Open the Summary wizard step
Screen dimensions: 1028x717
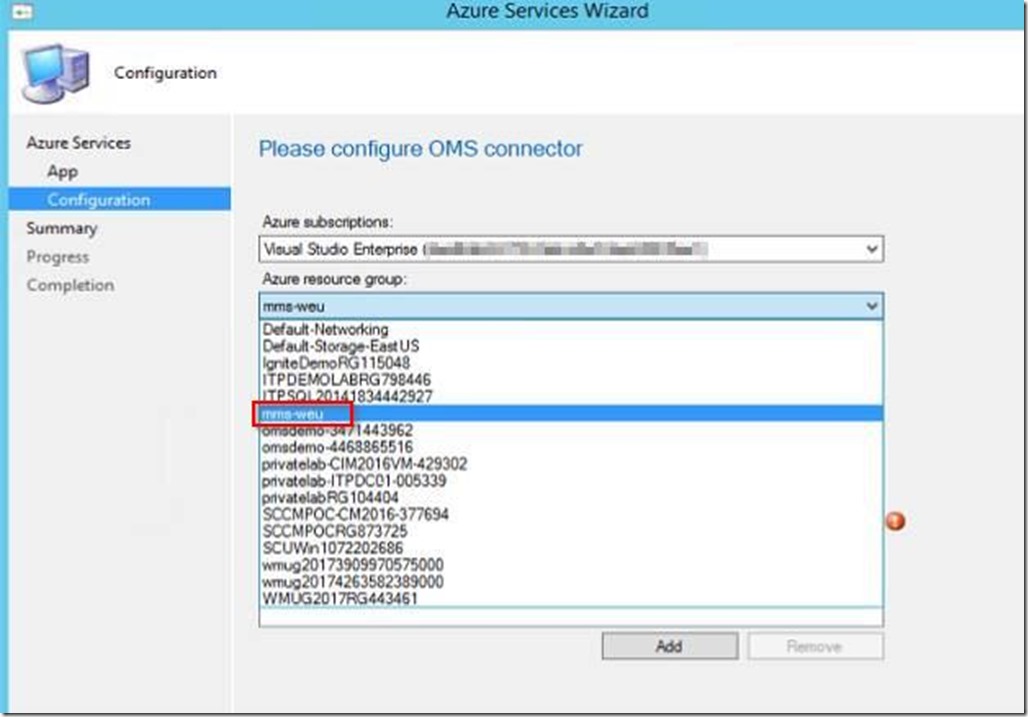62,228
